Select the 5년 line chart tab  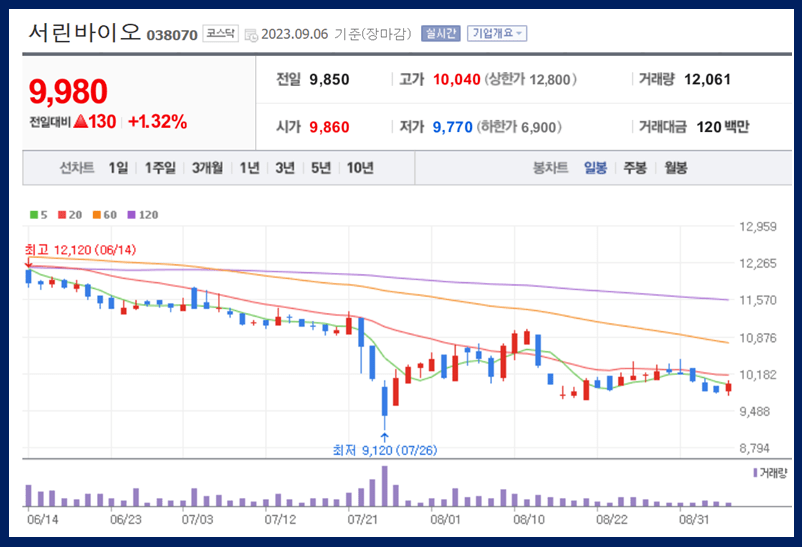click(x=321, y=168)
